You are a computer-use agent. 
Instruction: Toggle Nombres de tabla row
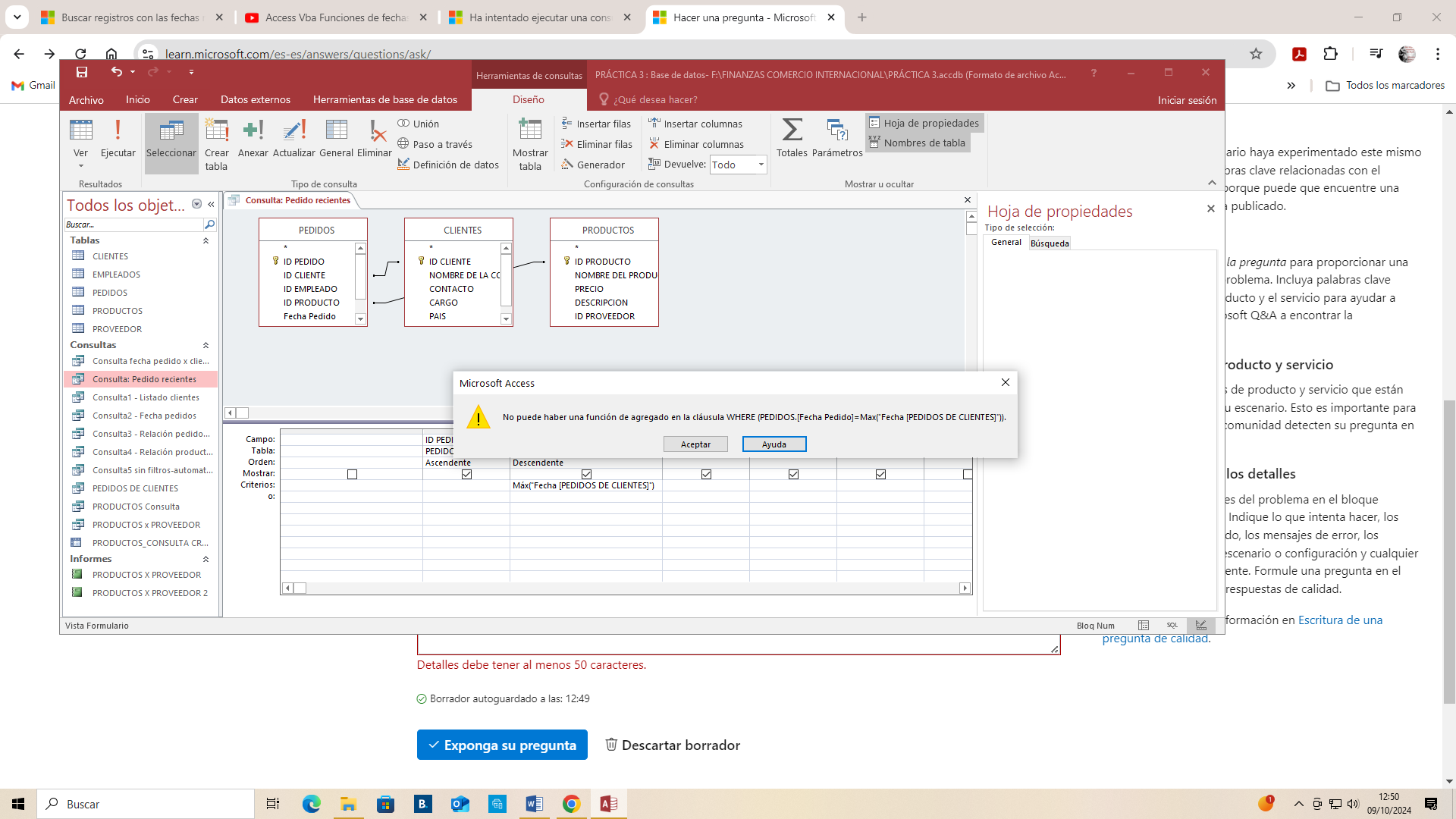tap(918, 143)
